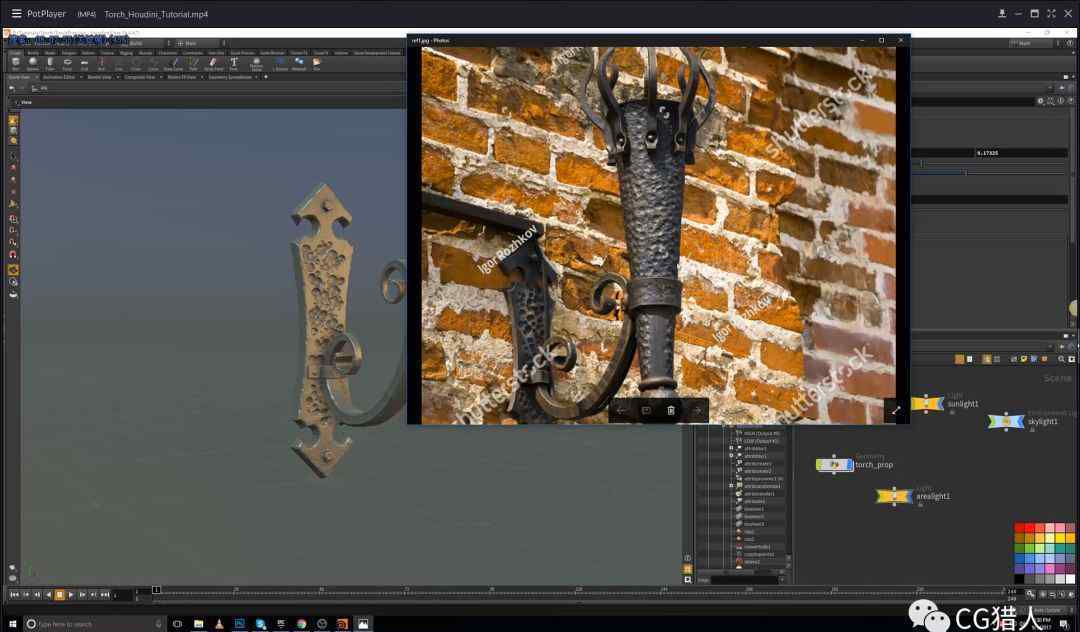Click the PotPlayer pin-on-top icon

point(1001,13)
